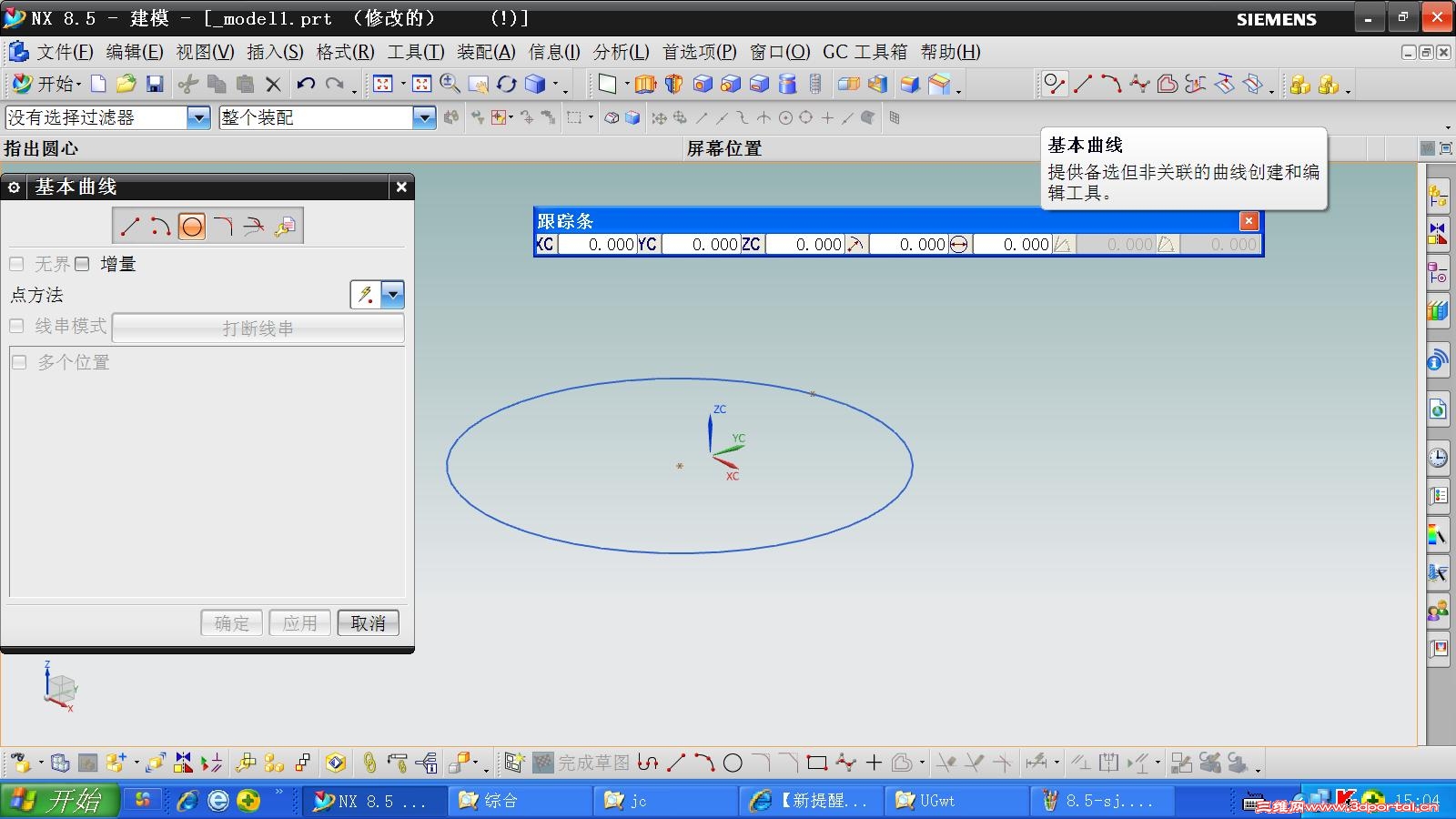Save the part with the floppy icon
Image resolution: width=1456 pixels, height=819 pixels.
(155, 85)
